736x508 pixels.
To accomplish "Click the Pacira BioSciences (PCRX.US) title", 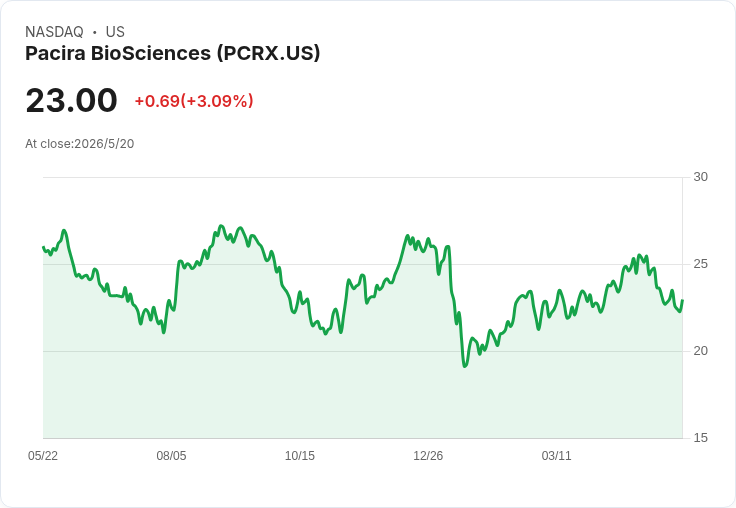I will tap(172, 53).
